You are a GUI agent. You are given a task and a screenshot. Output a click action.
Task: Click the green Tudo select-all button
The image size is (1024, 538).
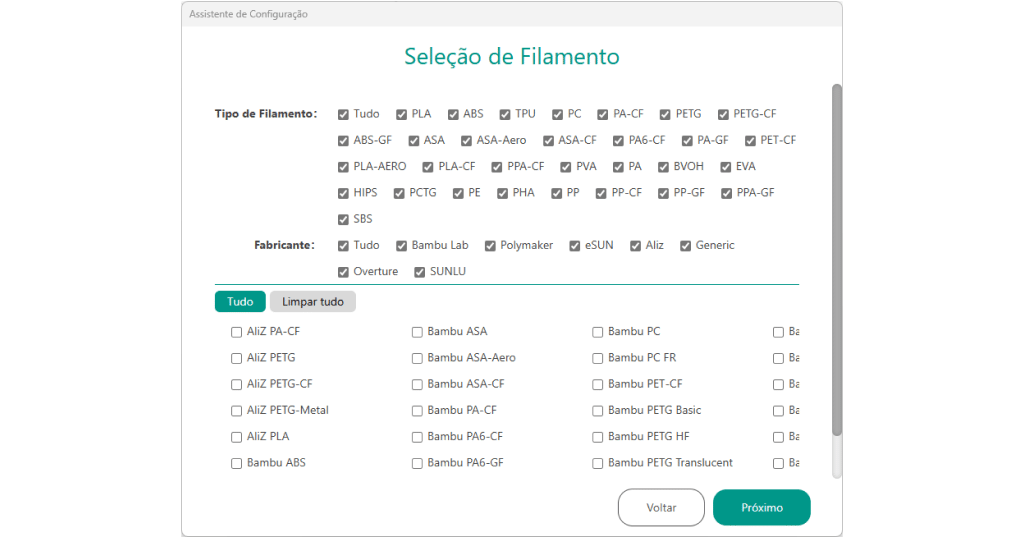point(240,302)
